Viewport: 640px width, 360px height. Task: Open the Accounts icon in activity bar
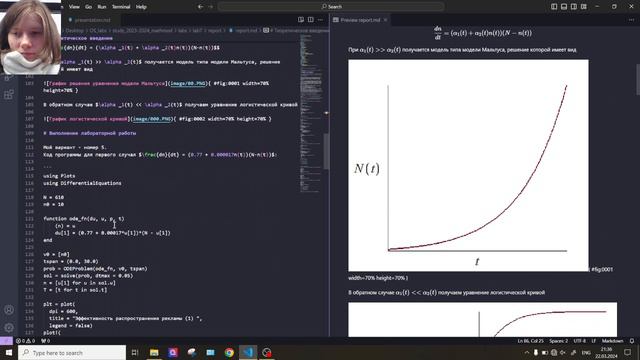click(9, 310)
